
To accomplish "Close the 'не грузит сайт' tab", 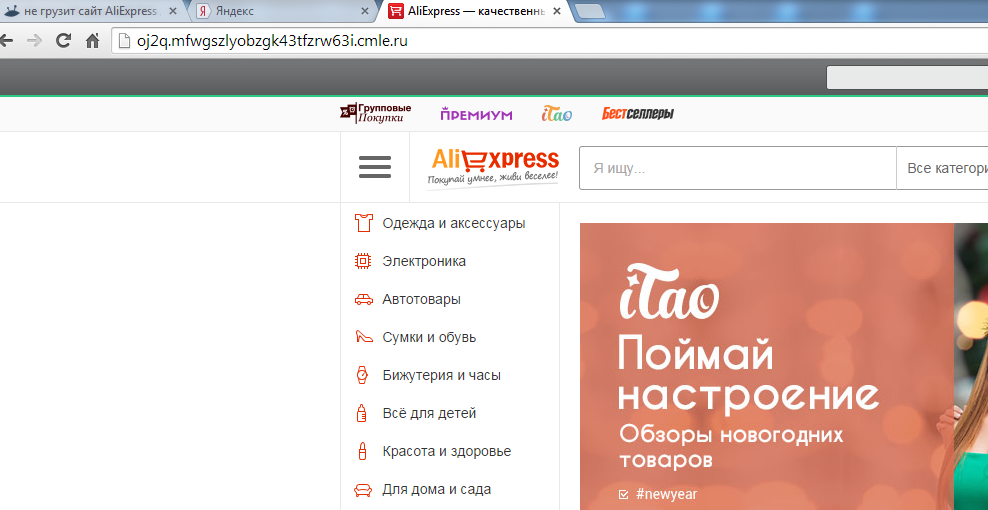I will (x=173, y=11).
